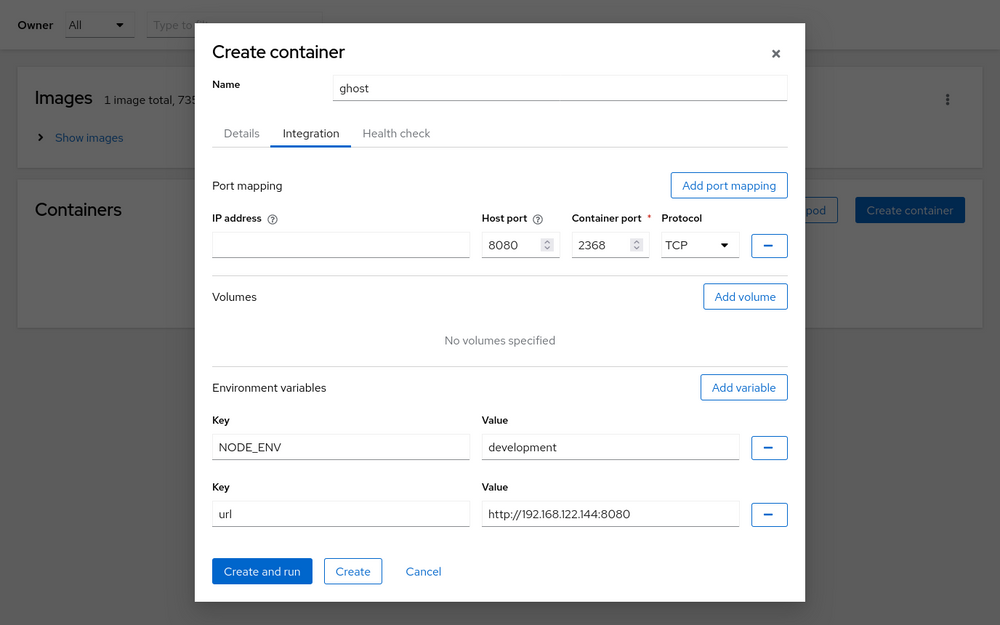Add a new environment variable
Image resolution: width=1000 pixels, height=625 pixels.
744,387
